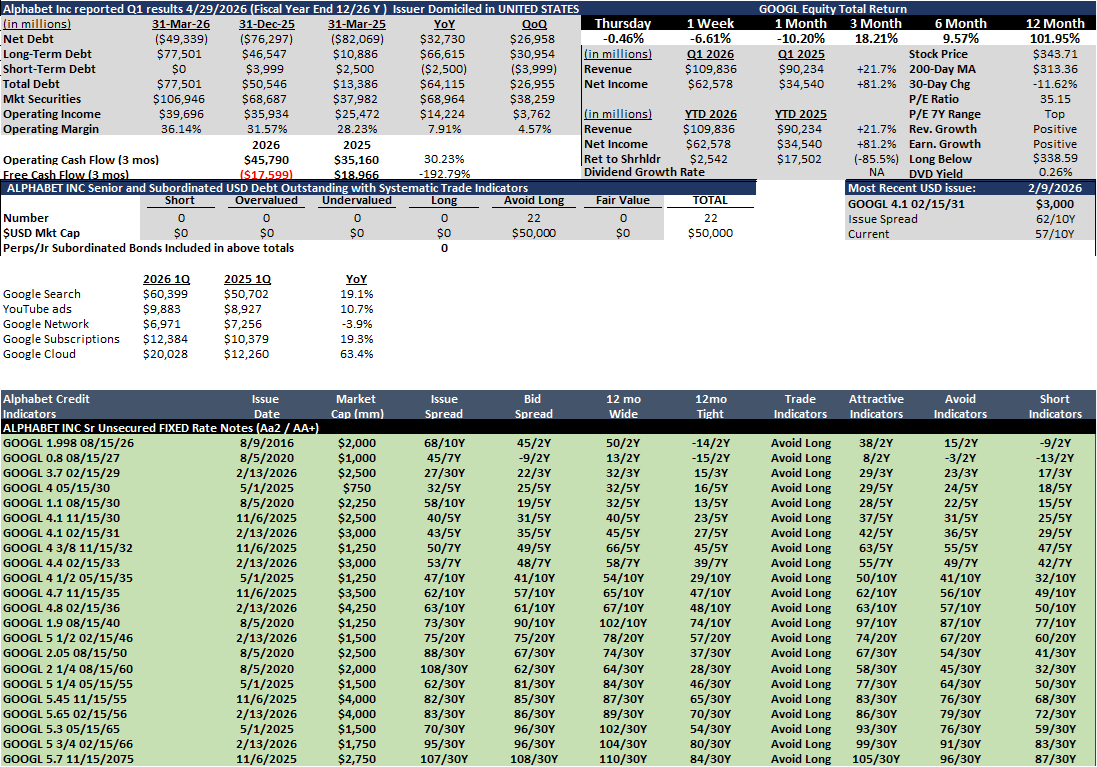Select the GOOGL 4.1 02/15/31 recent issue cell
1097x767 pixels.
point(906,204)
